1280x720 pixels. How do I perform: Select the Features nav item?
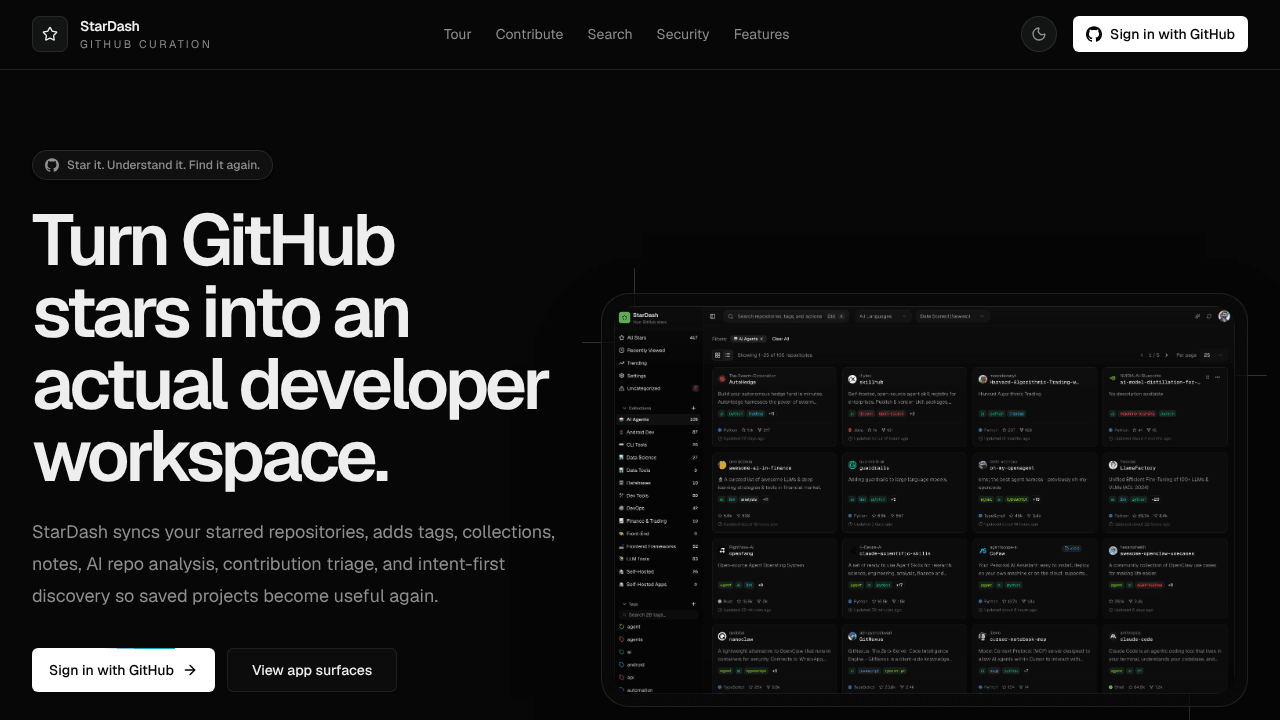(x=761, y=34)
